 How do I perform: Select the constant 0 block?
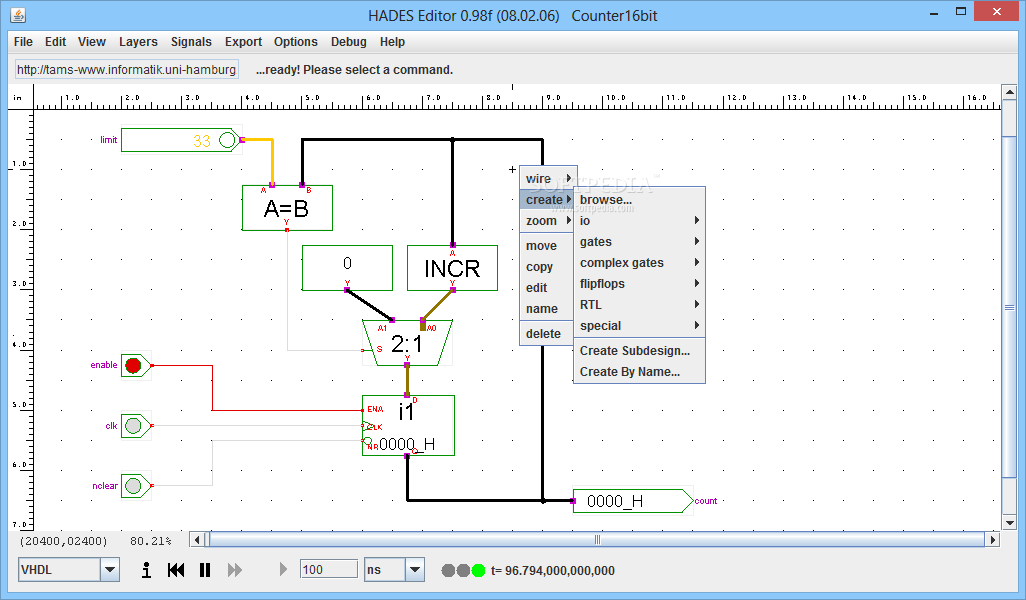click(347, 268)
